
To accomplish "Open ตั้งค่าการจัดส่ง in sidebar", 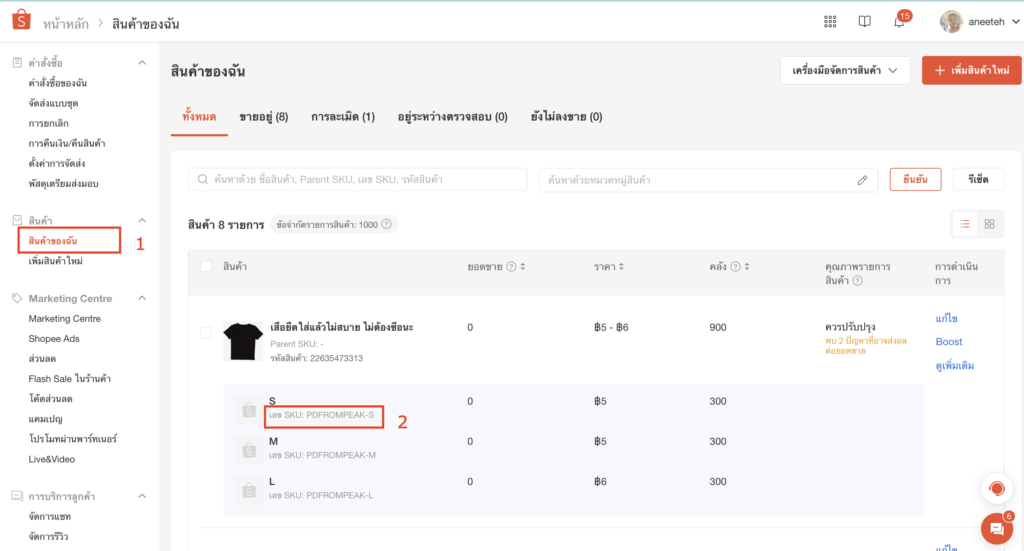I will (57, 163).
